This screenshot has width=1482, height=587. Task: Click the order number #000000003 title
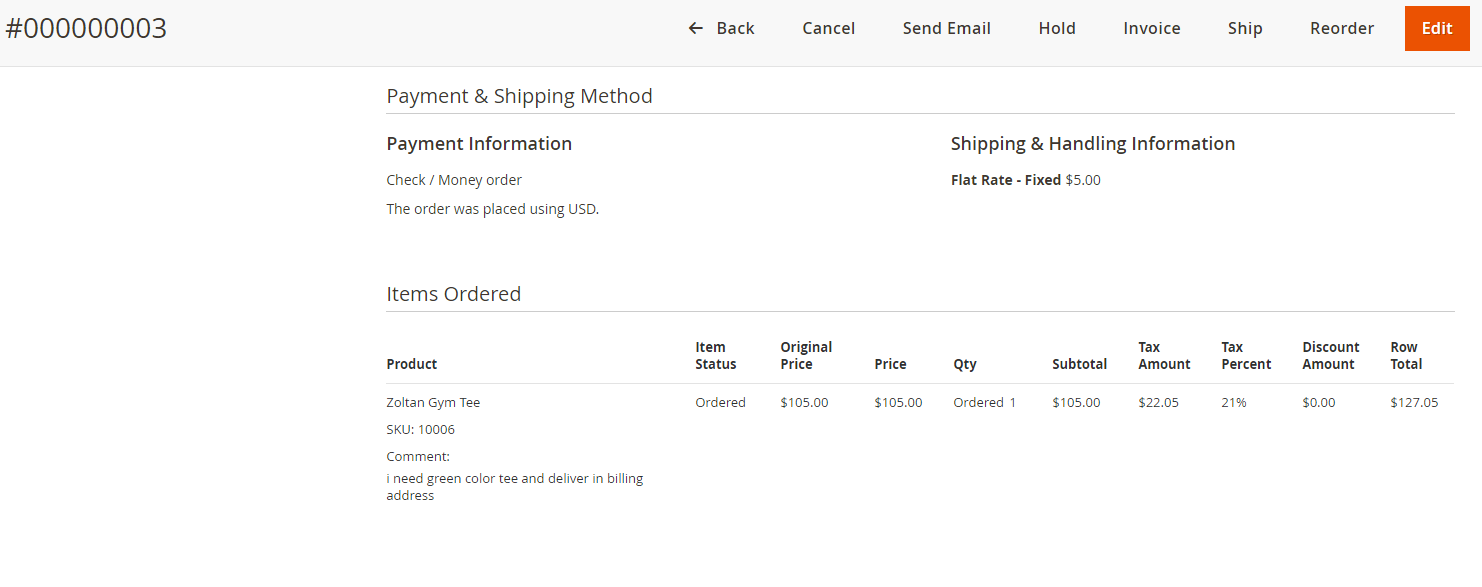(86, 29)
